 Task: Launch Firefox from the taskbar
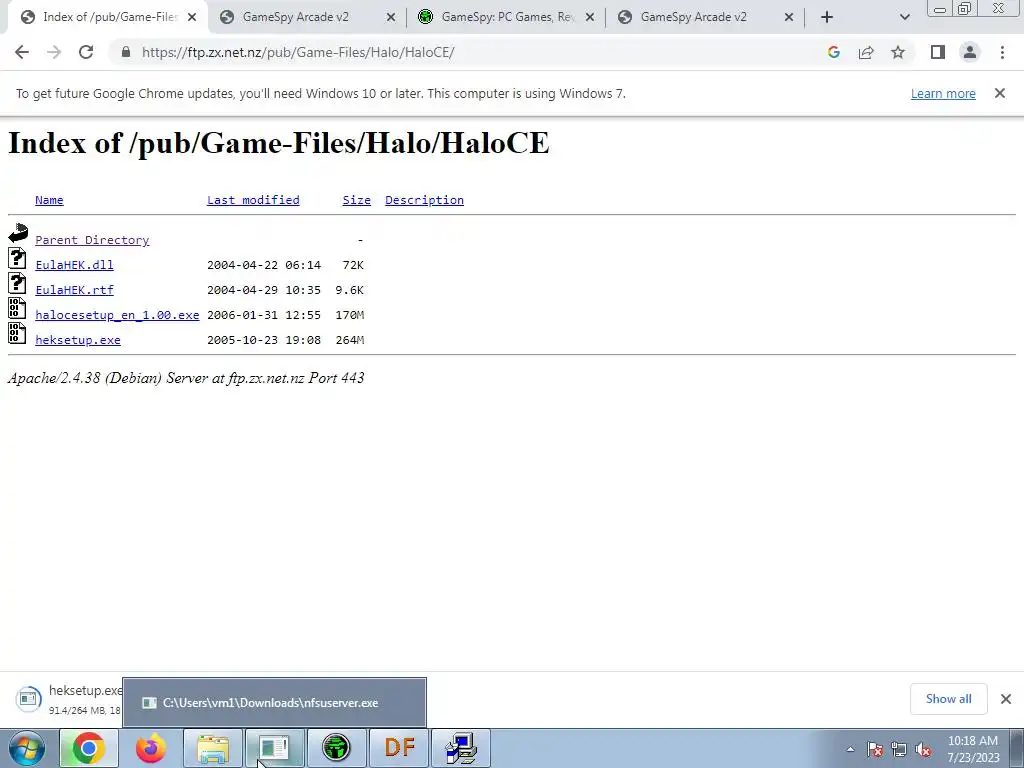(x=151, y=748)
